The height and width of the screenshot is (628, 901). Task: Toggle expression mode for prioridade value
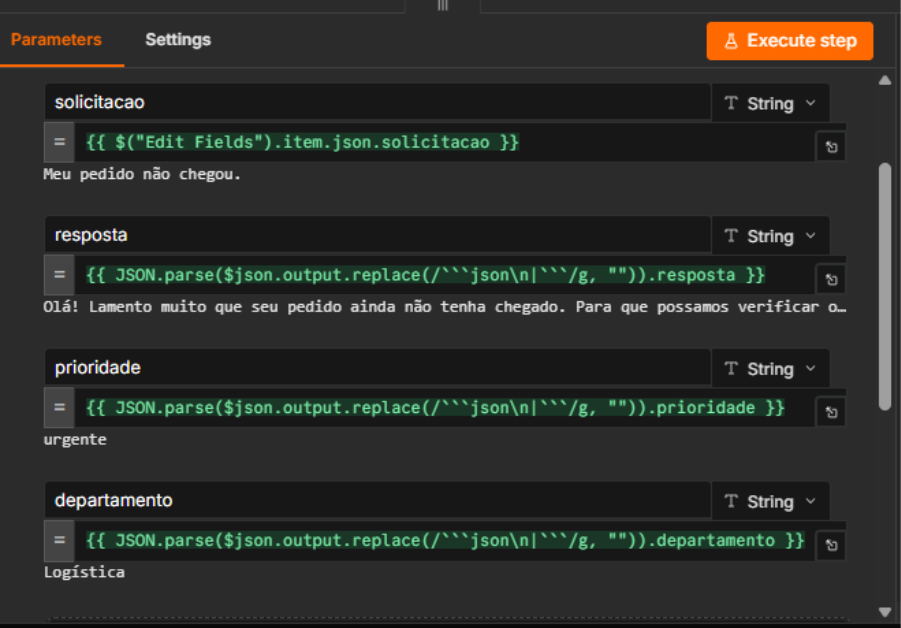(59, 407)
